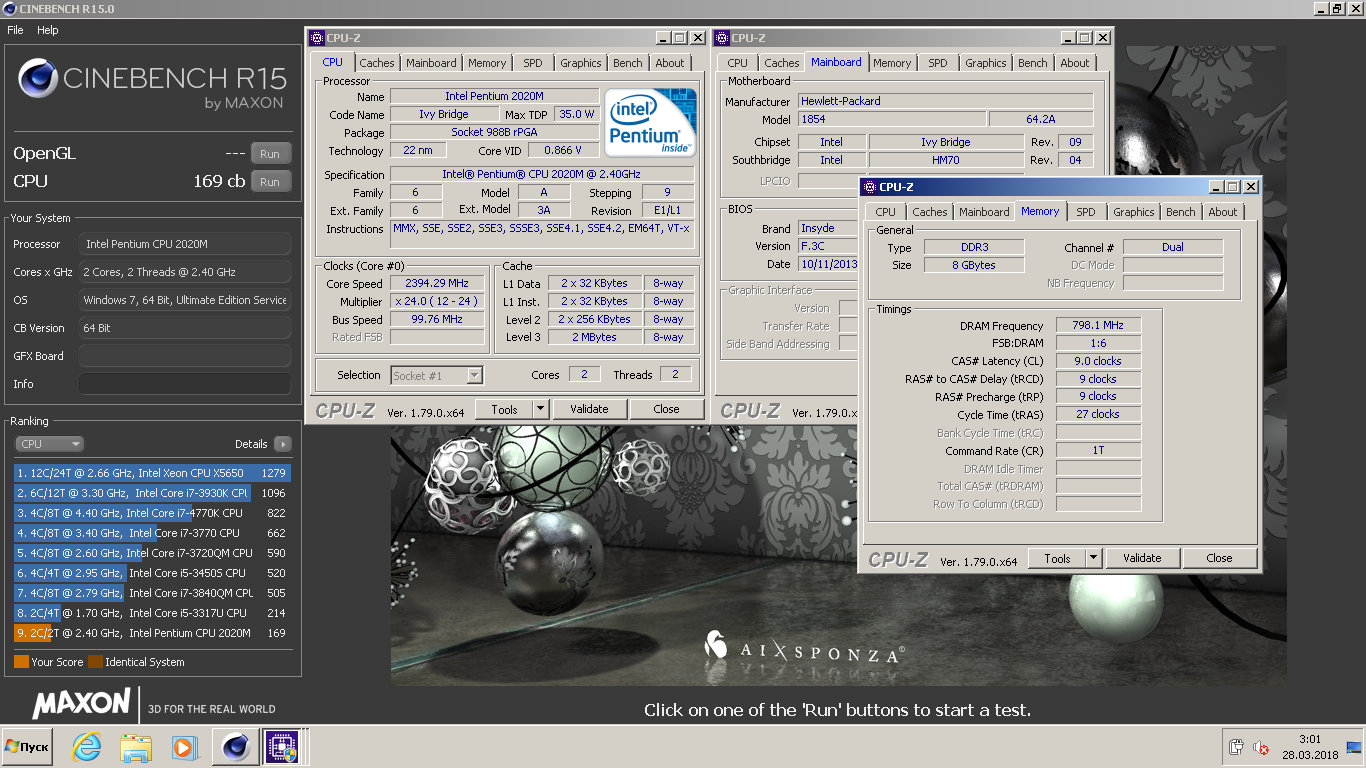The image size is (1366, 768).
Task: Select Caches tab in CPU-Z Mainboard window
Action: [782, 63]
